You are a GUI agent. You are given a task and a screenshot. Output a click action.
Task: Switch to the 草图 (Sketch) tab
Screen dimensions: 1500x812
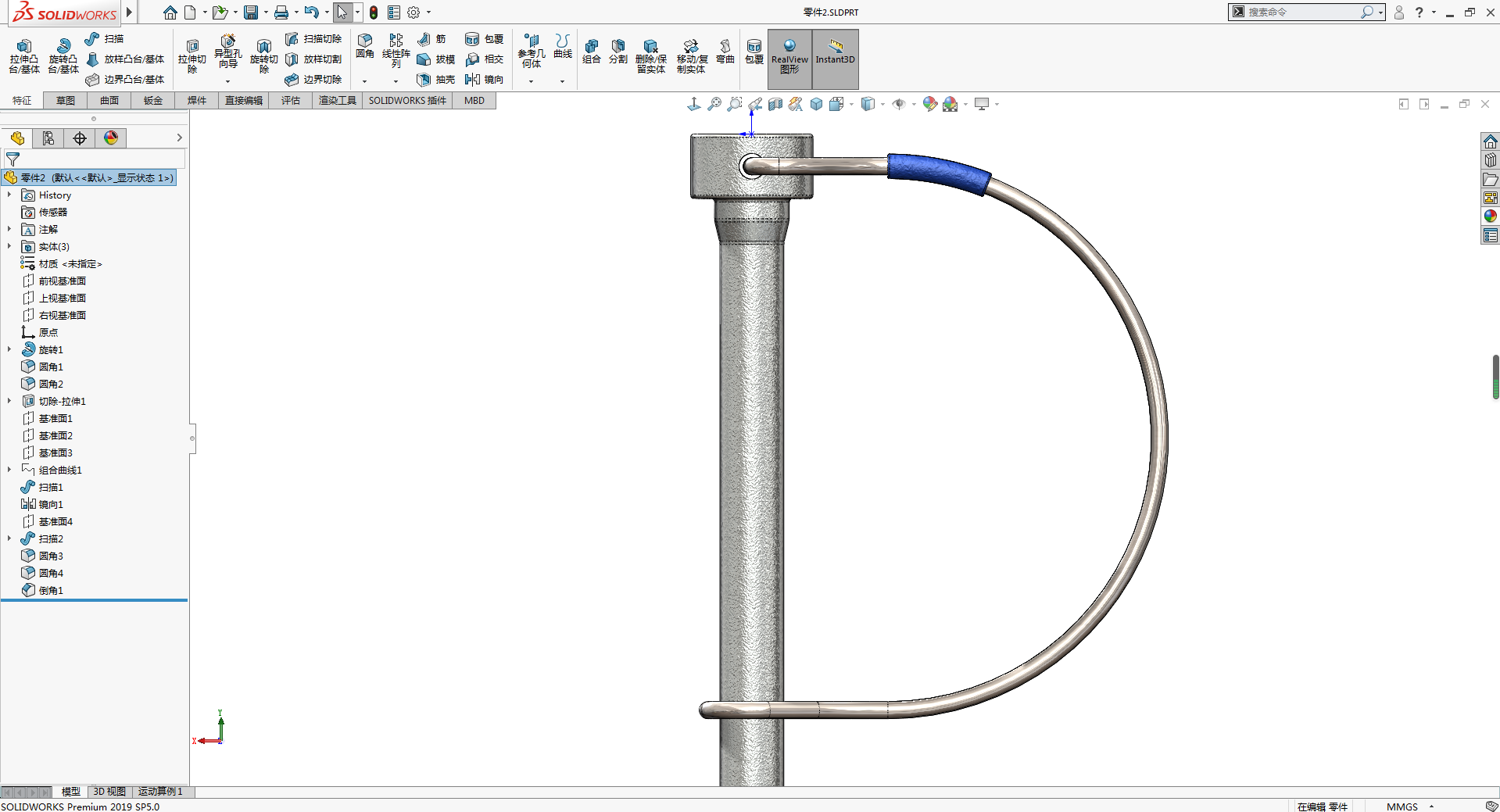point(66,100)
